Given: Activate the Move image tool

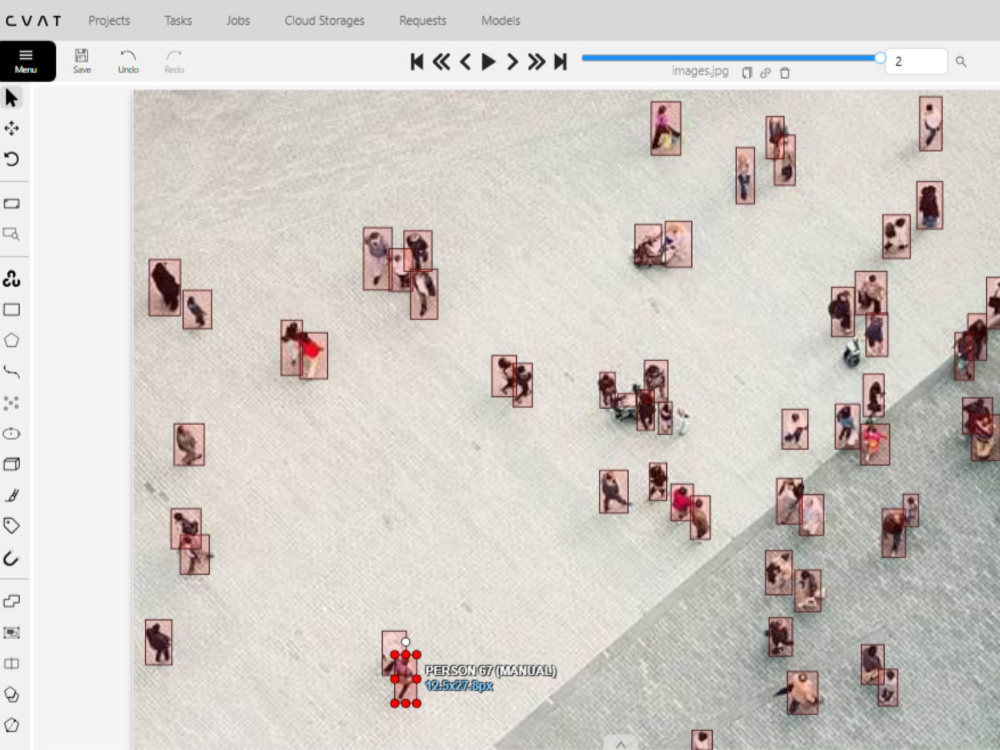Looking at the screenshot, I should pos(11,128).
